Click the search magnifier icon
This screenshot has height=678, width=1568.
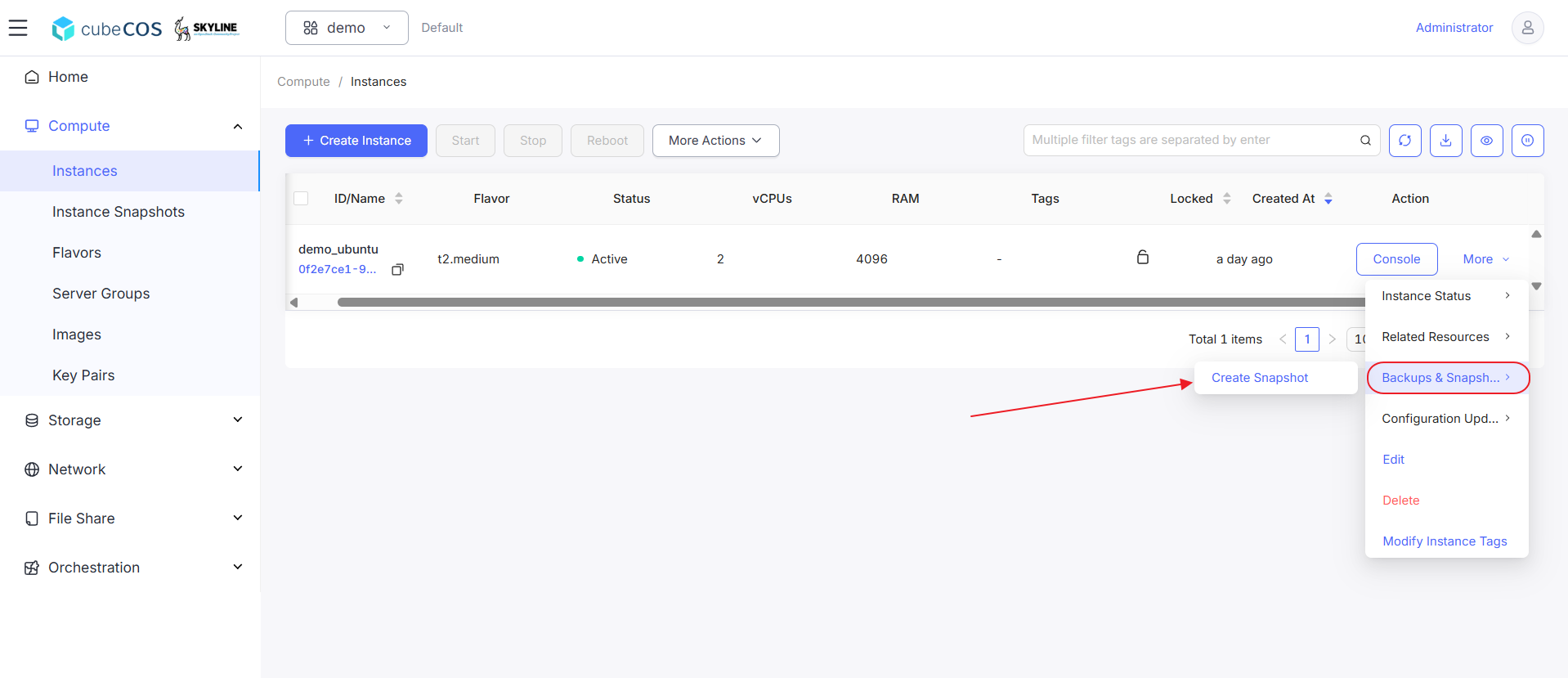(x=1365, y=141)
